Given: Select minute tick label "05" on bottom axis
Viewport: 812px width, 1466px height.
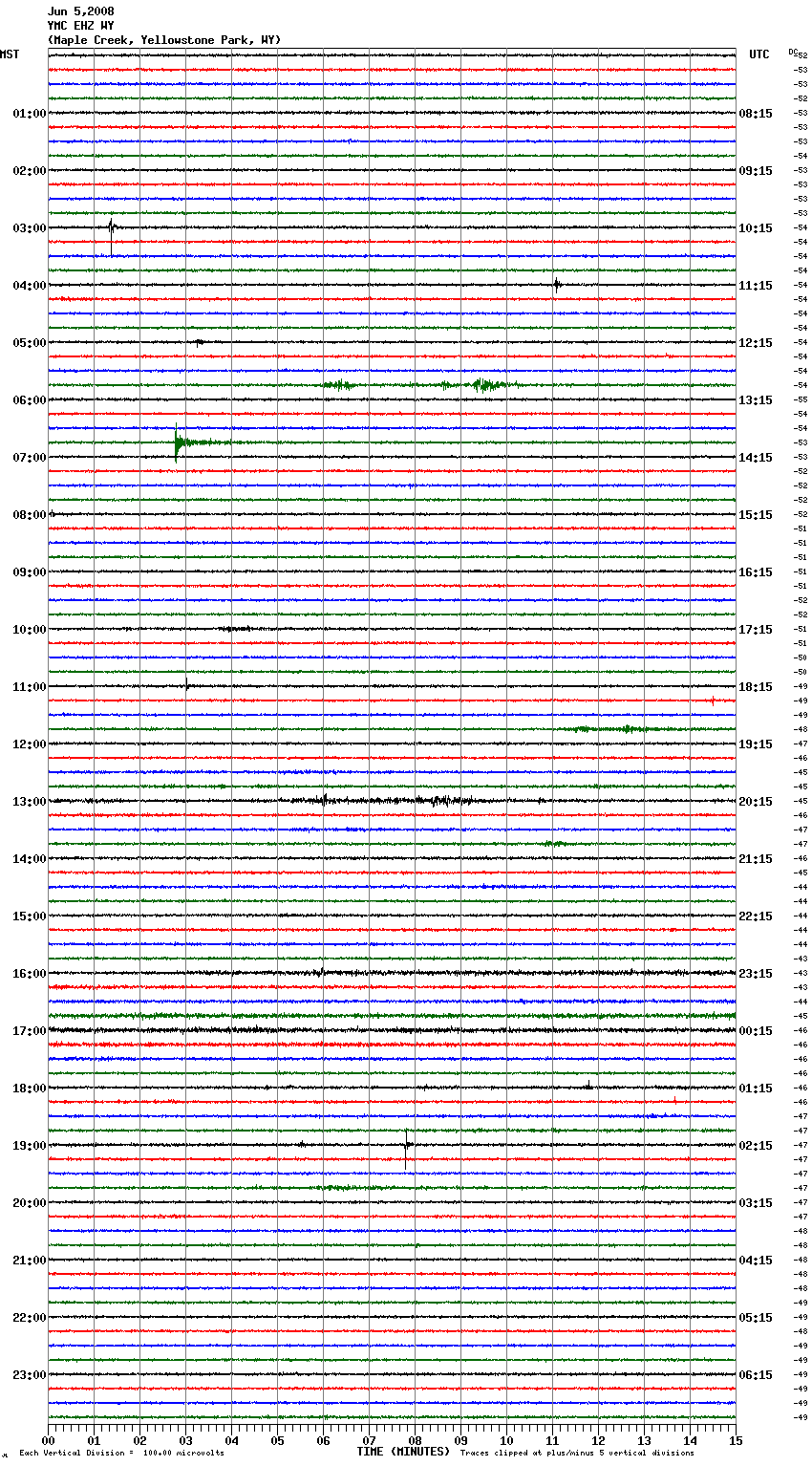Looking at the screenshot, I should [x=277, y=1440].
